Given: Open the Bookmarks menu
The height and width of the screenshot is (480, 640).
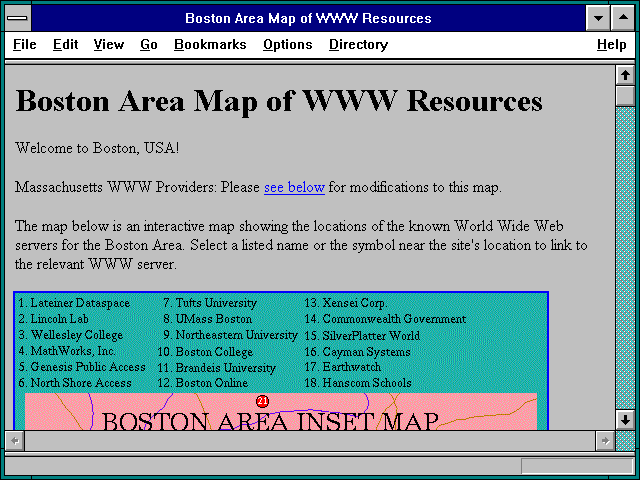Looking at the screenshot, I should pos(210,44).
